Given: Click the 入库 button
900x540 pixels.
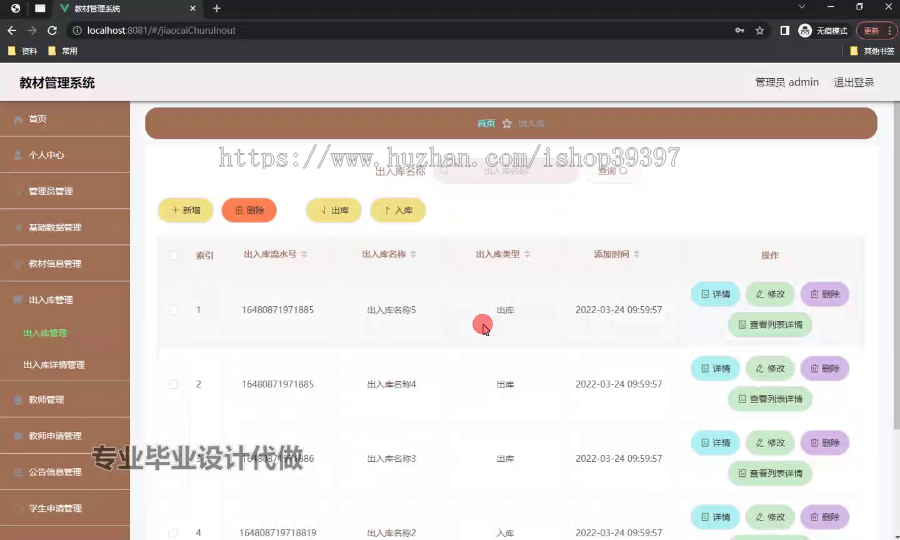Looking at the screenshot, I should click(398, 210).
